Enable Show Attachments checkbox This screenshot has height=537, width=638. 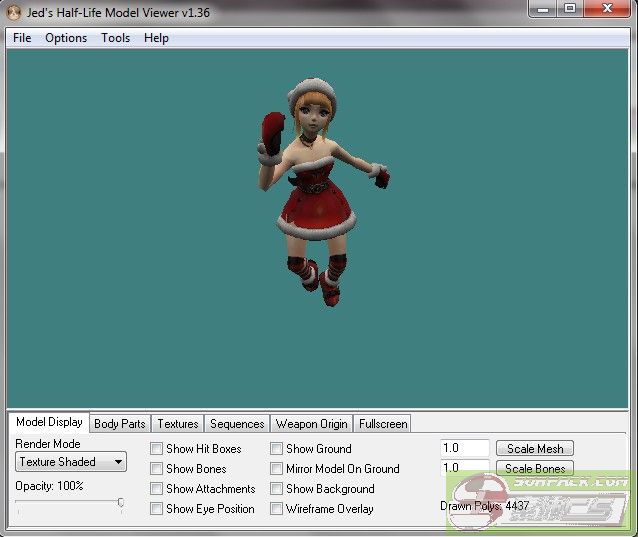tap(156, 489)
